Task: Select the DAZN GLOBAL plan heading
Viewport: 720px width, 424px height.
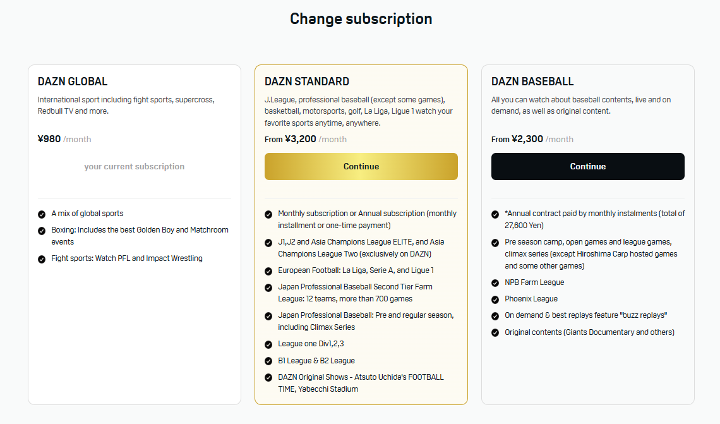Action: 73,82
